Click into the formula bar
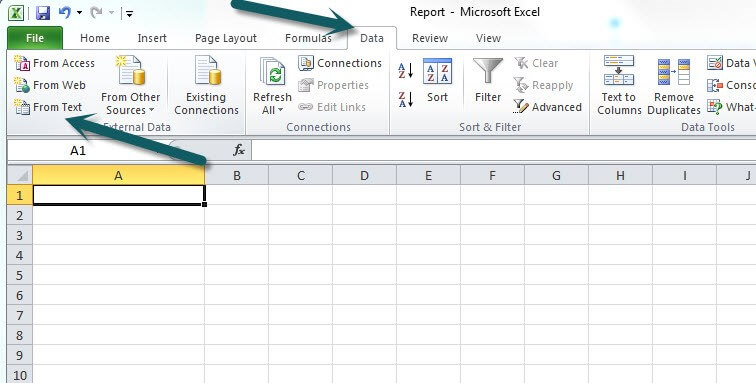 point(503,150)
